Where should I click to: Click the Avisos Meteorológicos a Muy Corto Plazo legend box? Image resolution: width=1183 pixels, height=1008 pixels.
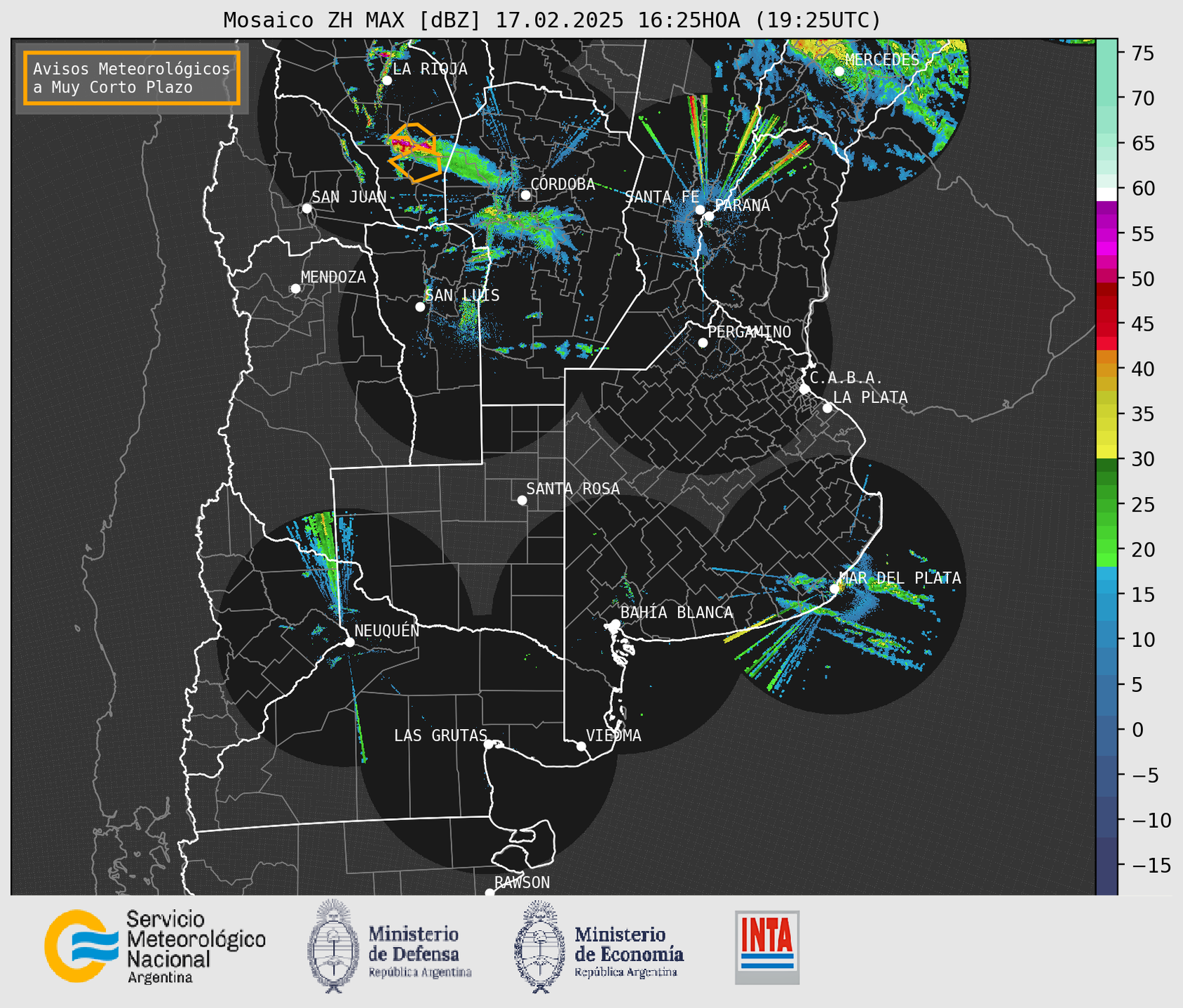coord(132,78)
